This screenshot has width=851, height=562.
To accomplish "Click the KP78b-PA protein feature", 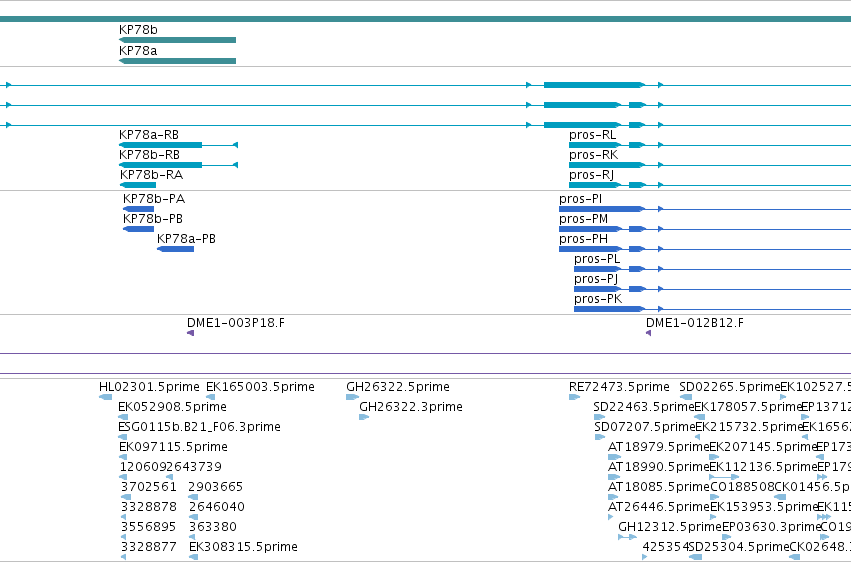I will tap(138, 209).
